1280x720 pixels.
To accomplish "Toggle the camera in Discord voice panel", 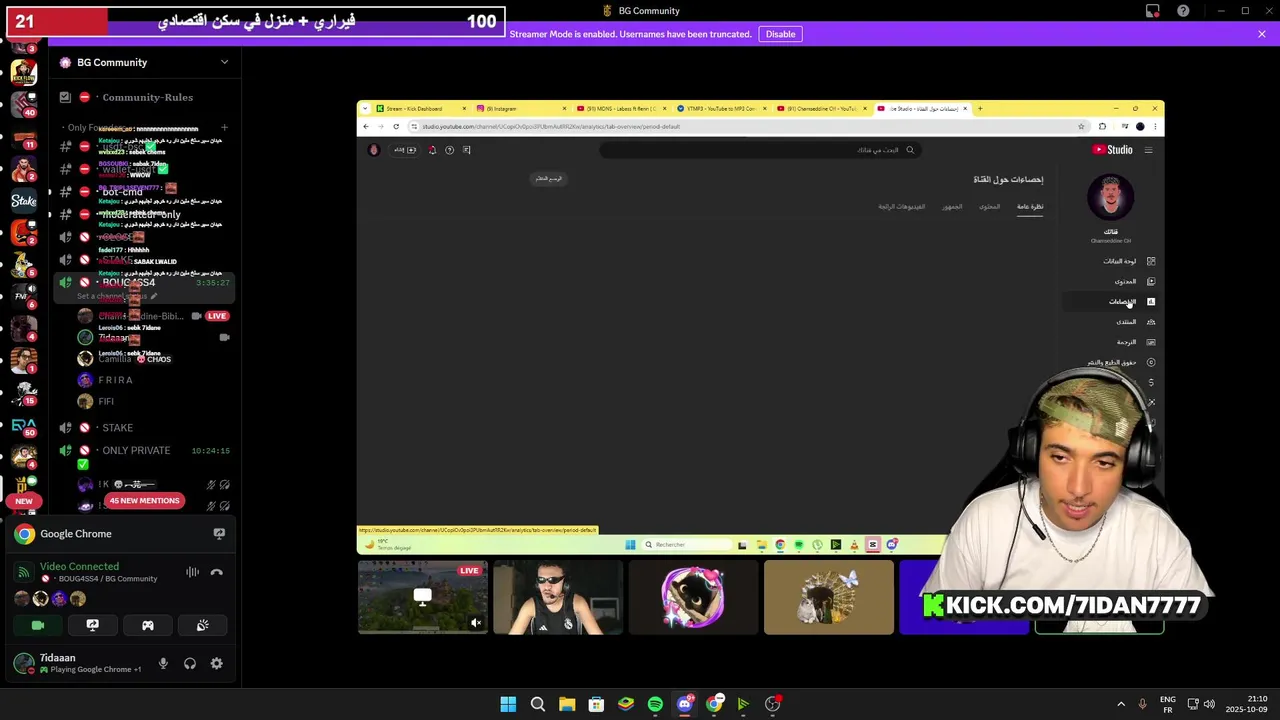I will click(38, 625).
